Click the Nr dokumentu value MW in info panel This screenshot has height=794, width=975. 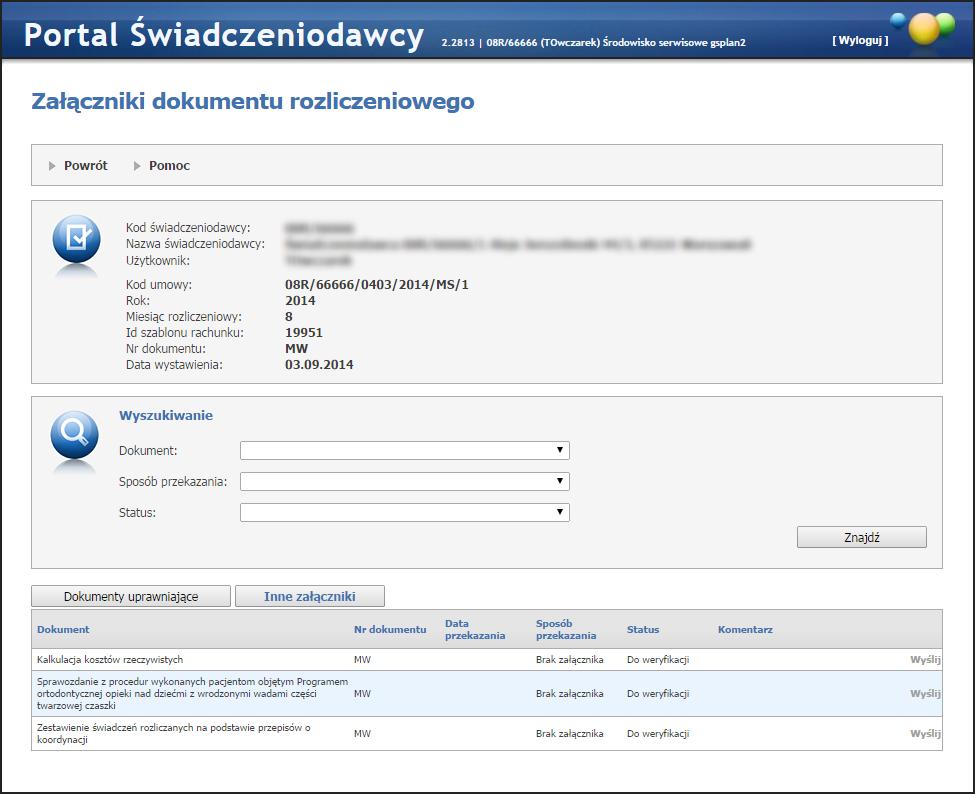point(297,349)
